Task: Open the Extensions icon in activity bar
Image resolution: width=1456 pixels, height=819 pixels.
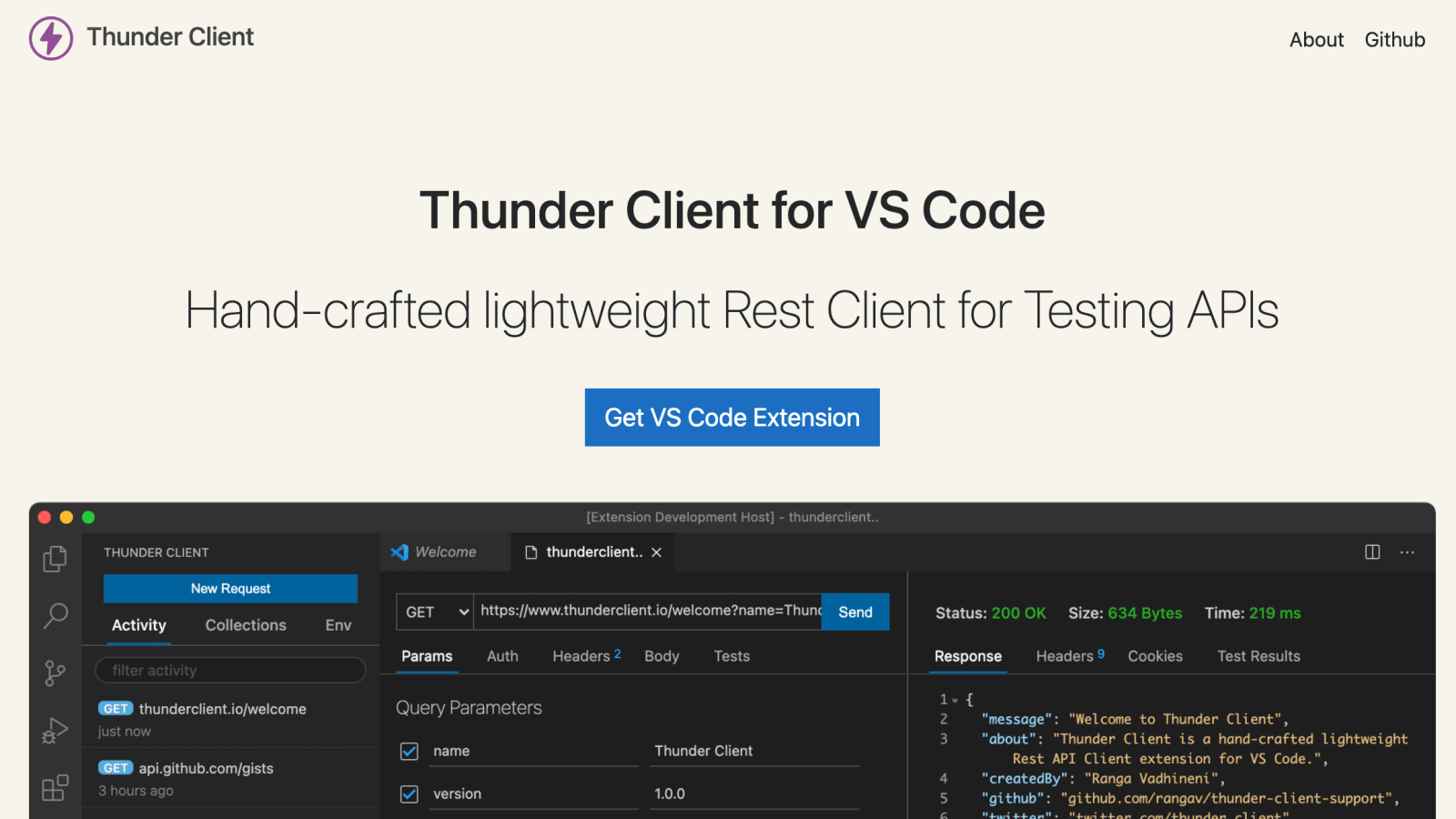Action: [x=55, y=787]
